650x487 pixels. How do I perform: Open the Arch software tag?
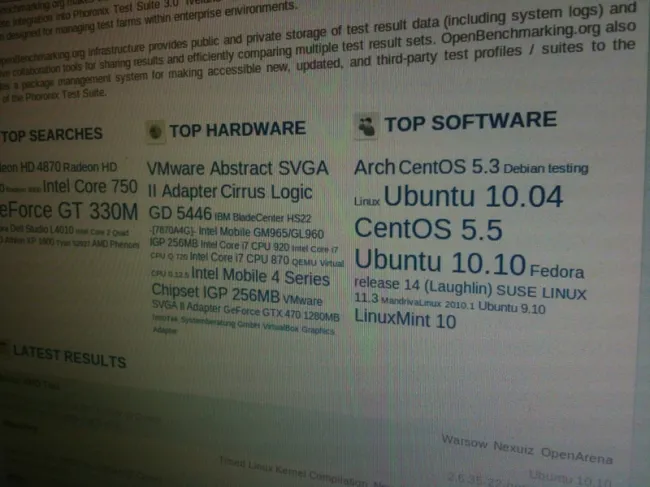click(374, 167)
